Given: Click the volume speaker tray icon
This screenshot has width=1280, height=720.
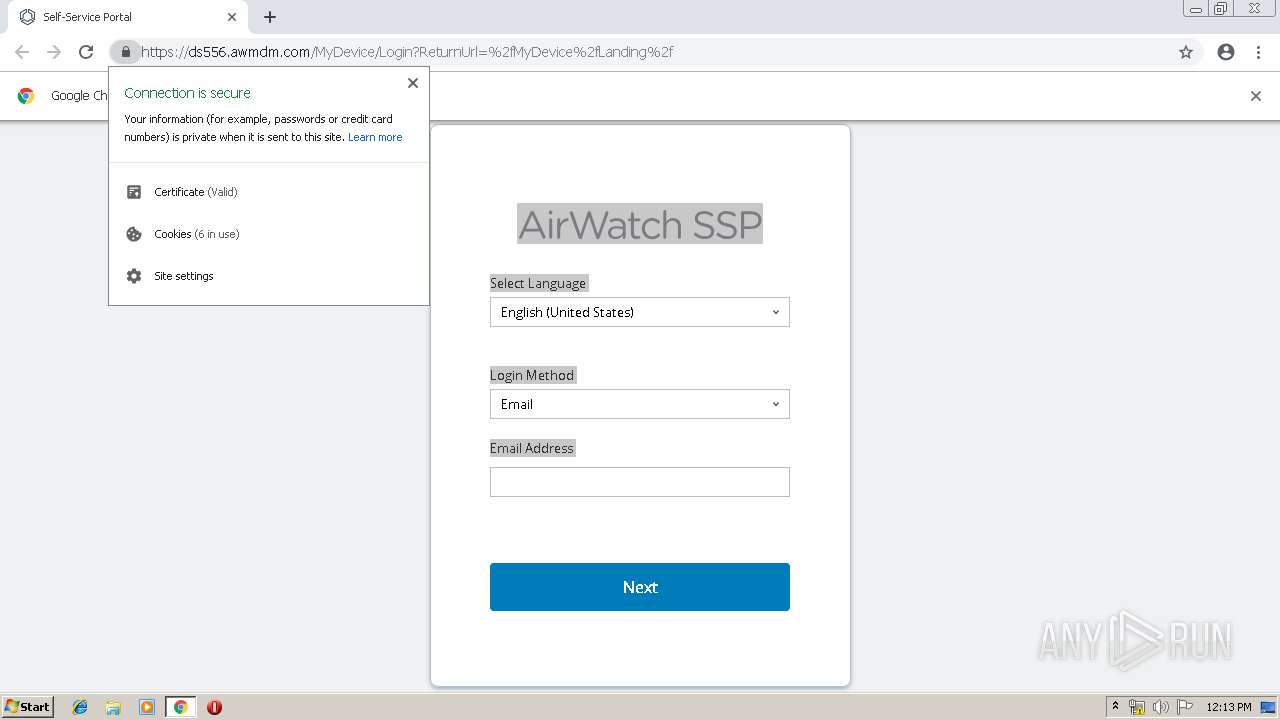Looking at the screenshot, I should pyautogui.click(x=1160, y=707).
